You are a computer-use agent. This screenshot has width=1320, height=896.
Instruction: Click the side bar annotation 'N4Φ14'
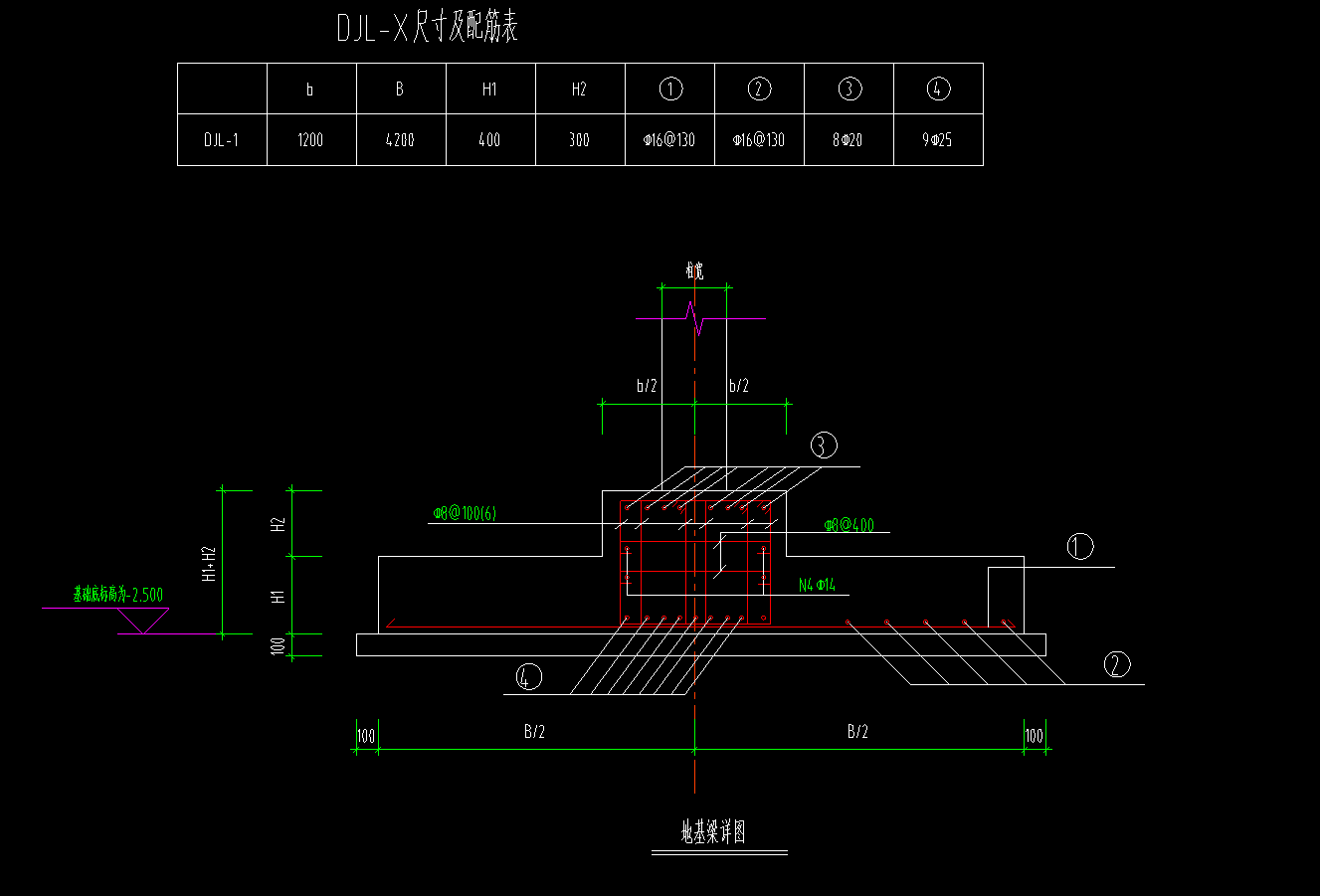(x=818, y=586)
